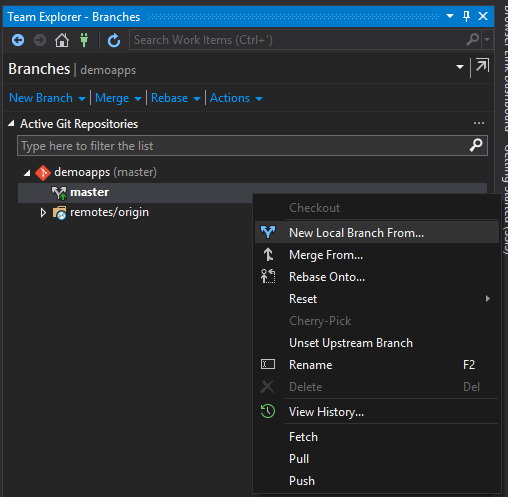Open the New Branch dropdown arrow
Screen dimensions: 508x497
[82, 99]
